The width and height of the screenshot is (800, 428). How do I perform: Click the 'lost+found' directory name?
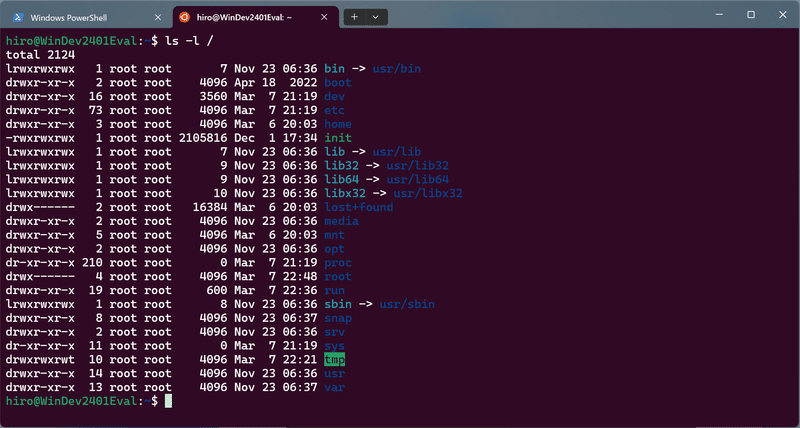[359, 207]
